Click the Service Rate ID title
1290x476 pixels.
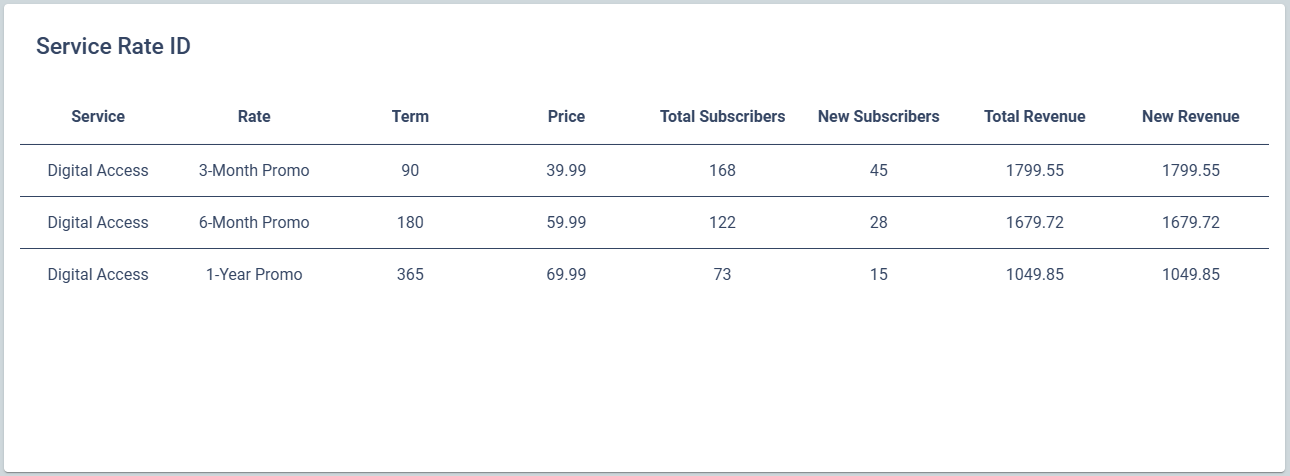(x=113, y=47)
